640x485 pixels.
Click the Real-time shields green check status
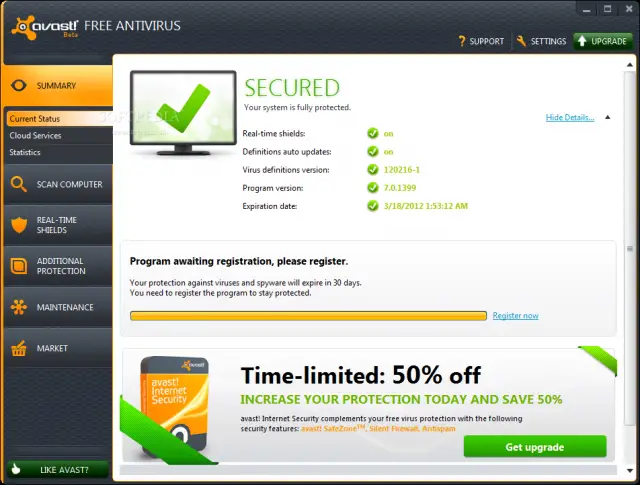tap(373, 133)
